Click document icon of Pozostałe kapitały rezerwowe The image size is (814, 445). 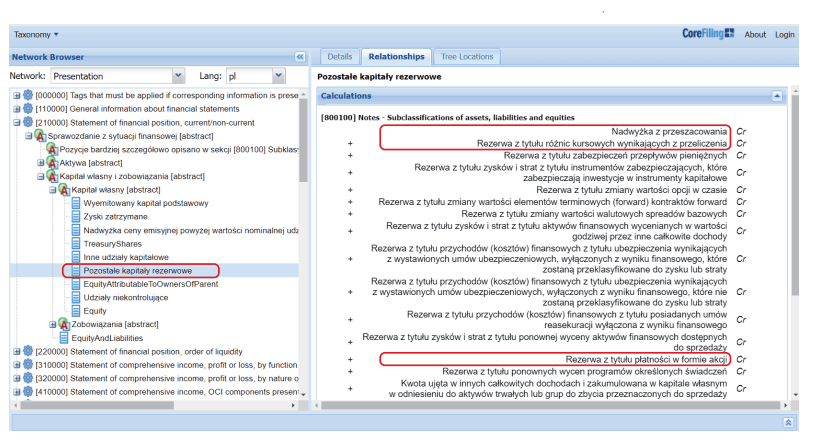(x=76, y=271)
